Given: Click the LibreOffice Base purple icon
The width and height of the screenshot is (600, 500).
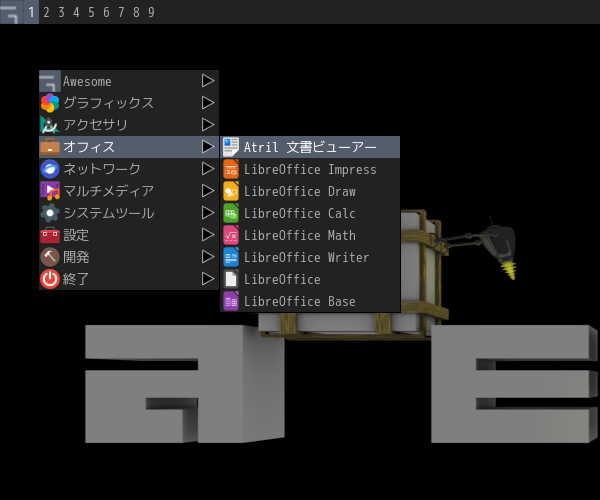Looking at the screenshot, I should tap(231, 301).
